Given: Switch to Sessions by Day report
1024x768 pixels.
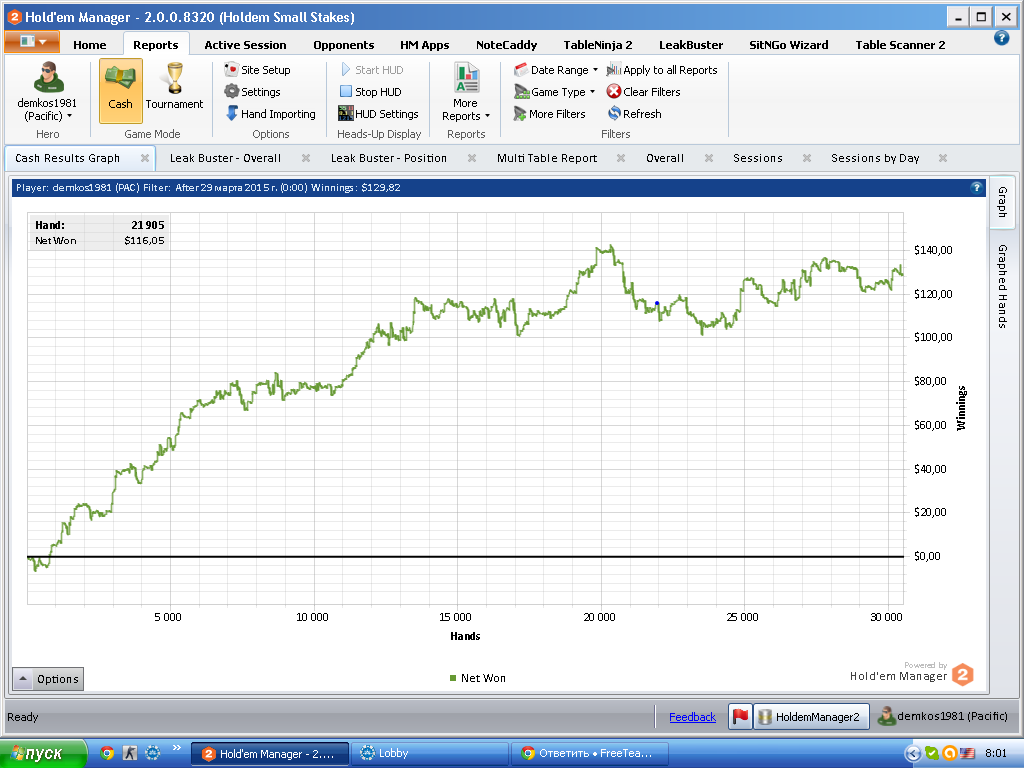Looking at the screenshot, I should 874,158.
